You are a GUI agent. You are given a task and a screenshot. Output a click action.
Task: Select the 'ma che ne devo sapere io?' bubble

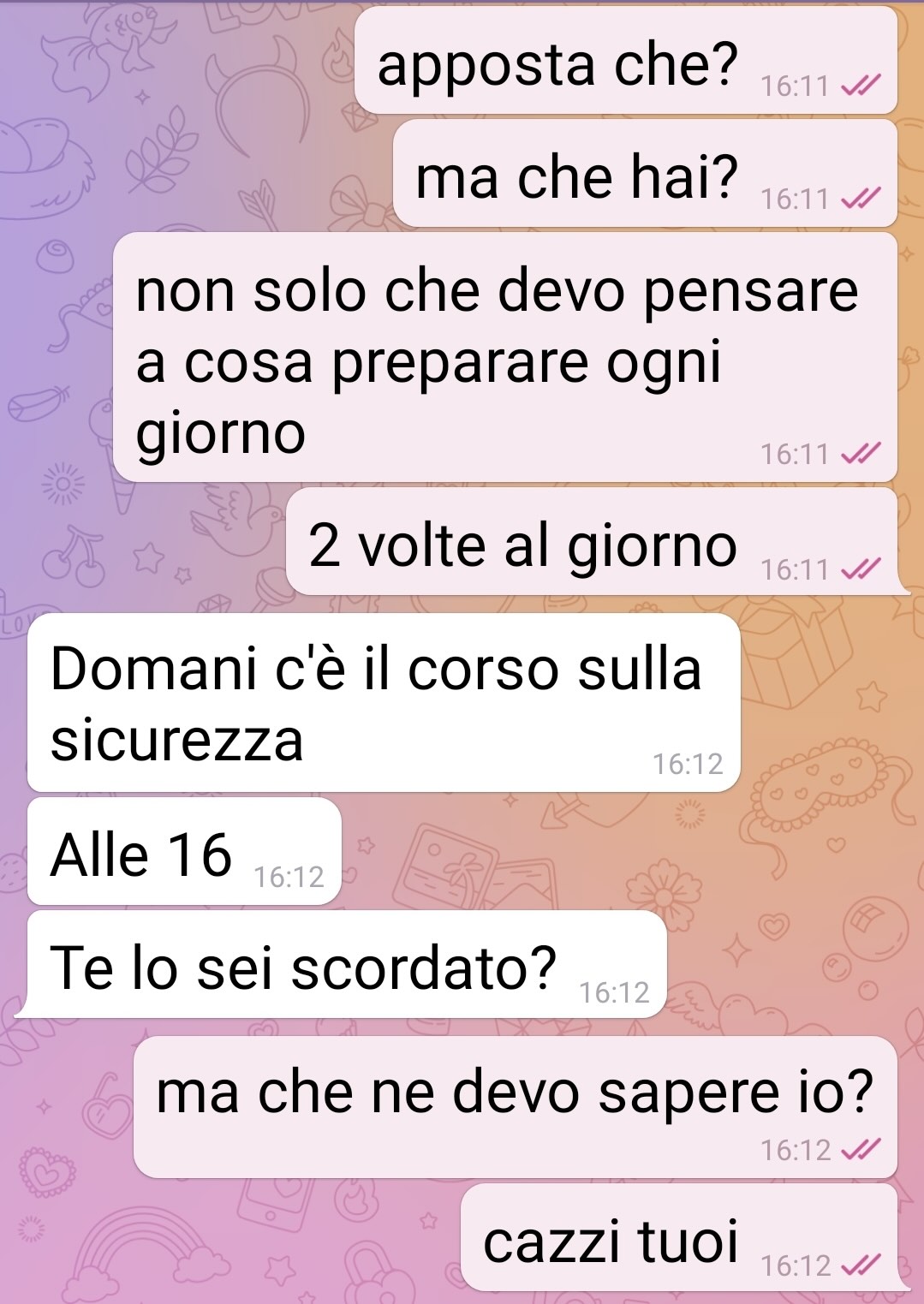click(x=516, y=1107)
